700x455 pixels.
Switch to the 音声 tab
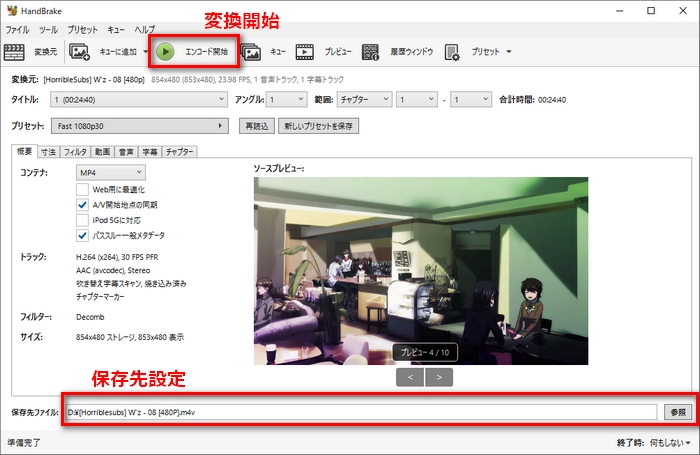coord(126,152)
